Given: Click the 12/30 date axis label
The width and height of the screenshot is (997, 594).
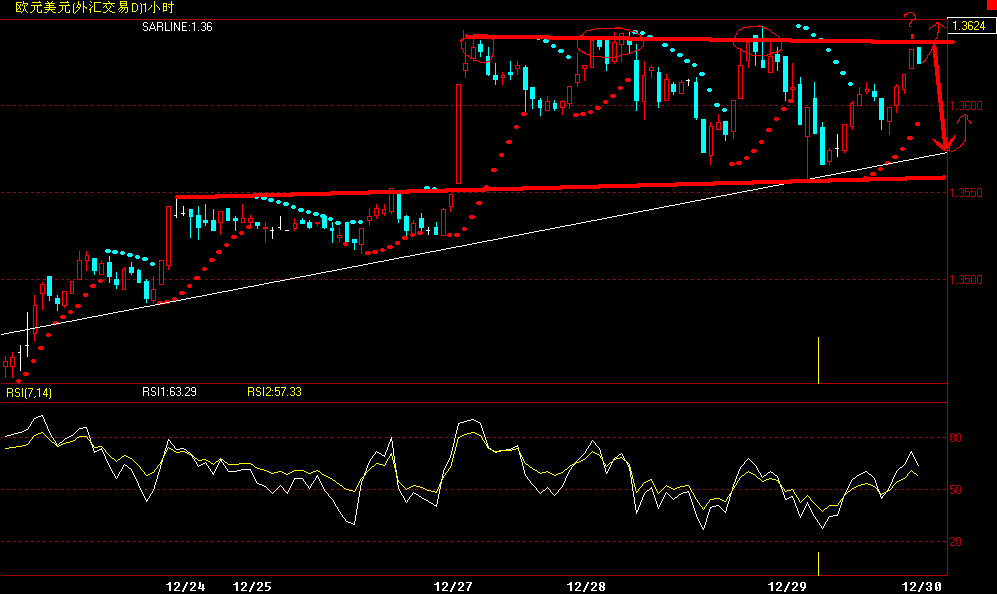Looking at the screenshot, I should click(x=921, y=586).
